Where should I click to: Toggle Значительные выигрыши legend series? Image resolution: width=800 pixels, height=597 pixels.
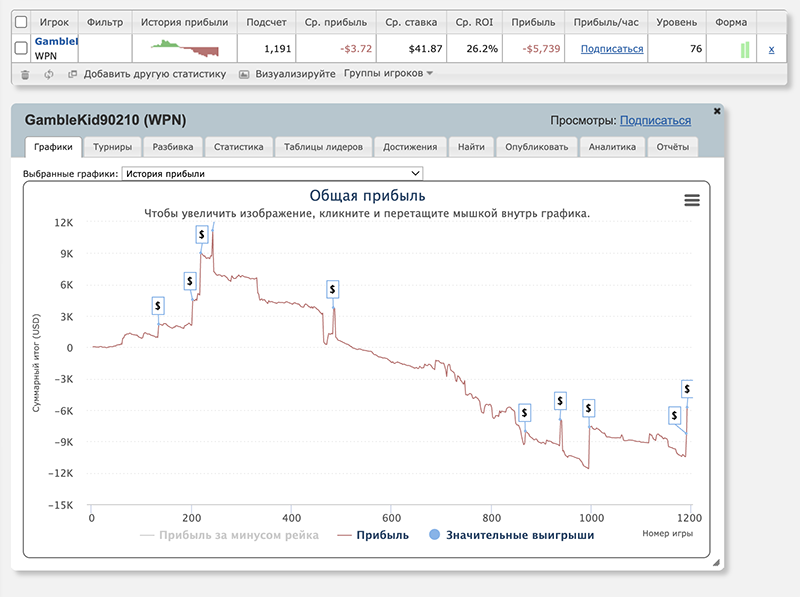(512, 535)
